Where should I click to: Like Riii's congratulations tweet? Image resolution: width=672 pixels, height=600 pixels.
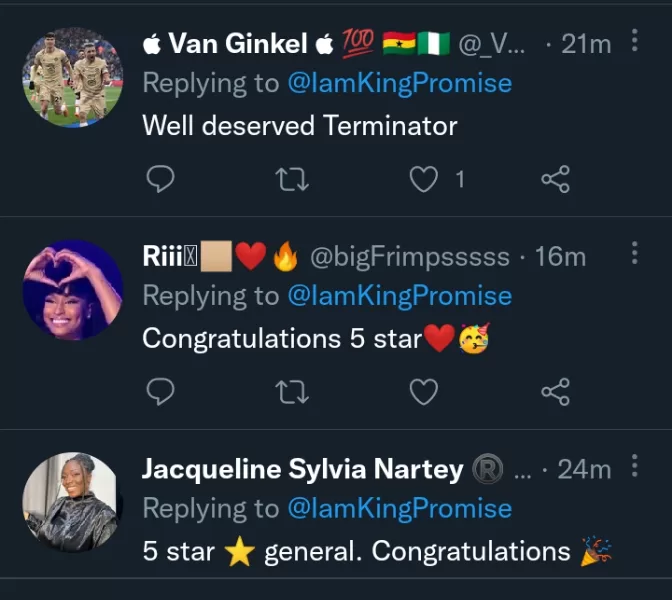tap(424, 392)
